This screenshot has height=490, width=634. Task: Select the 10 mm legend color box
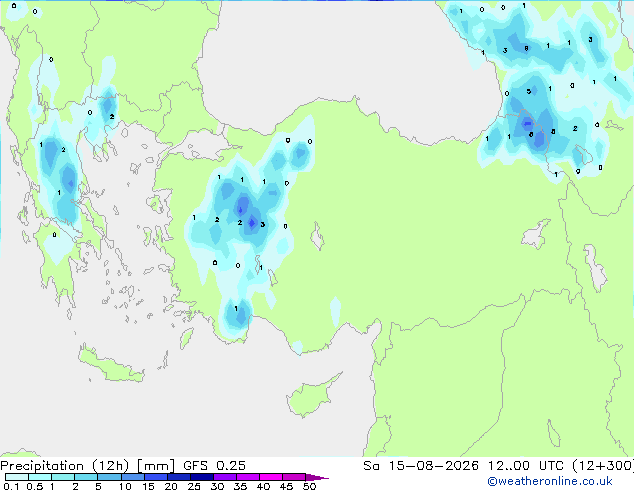(133, 477)
